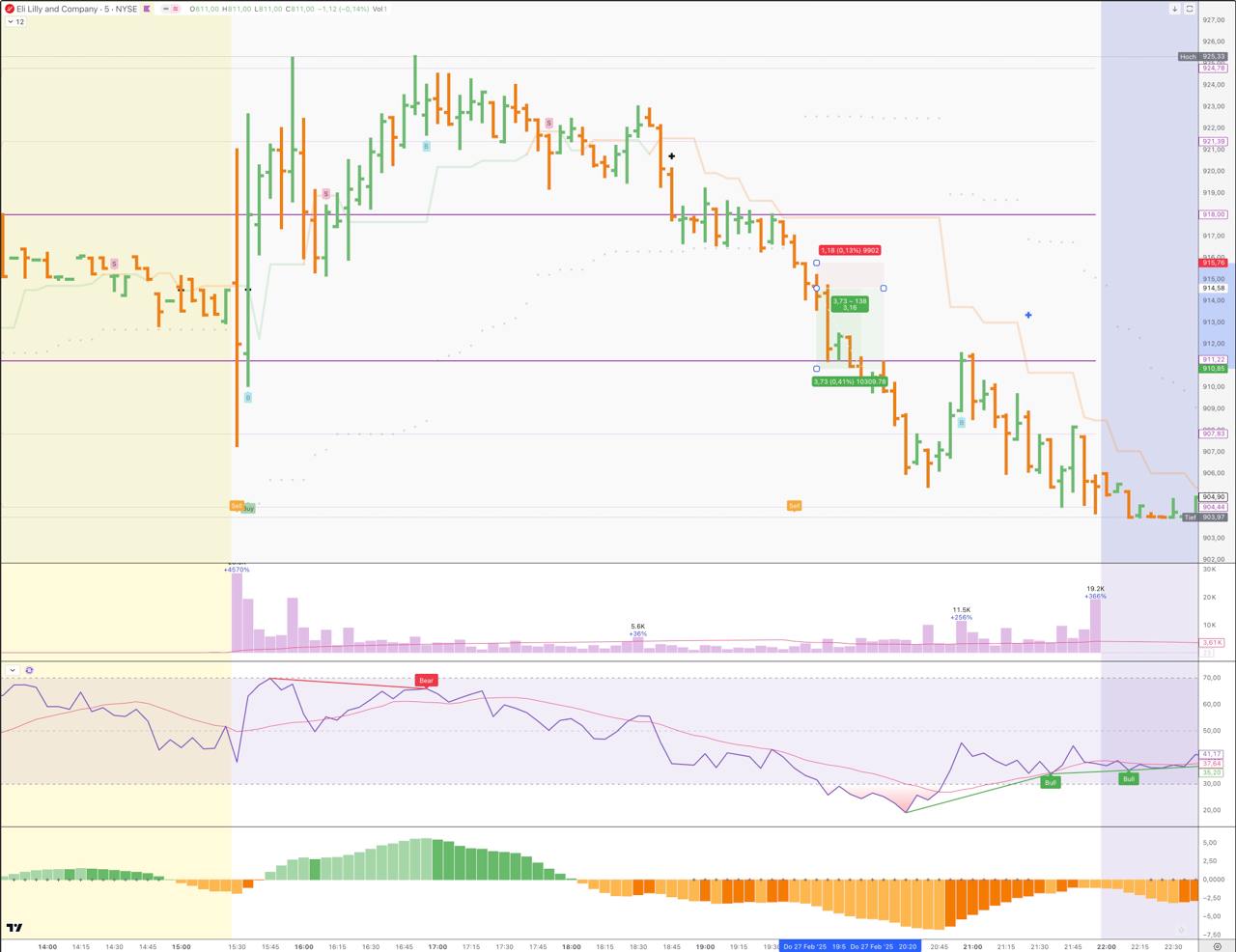
Task: Click the blue plus marker on chart
Action: tap(1028, 315)
